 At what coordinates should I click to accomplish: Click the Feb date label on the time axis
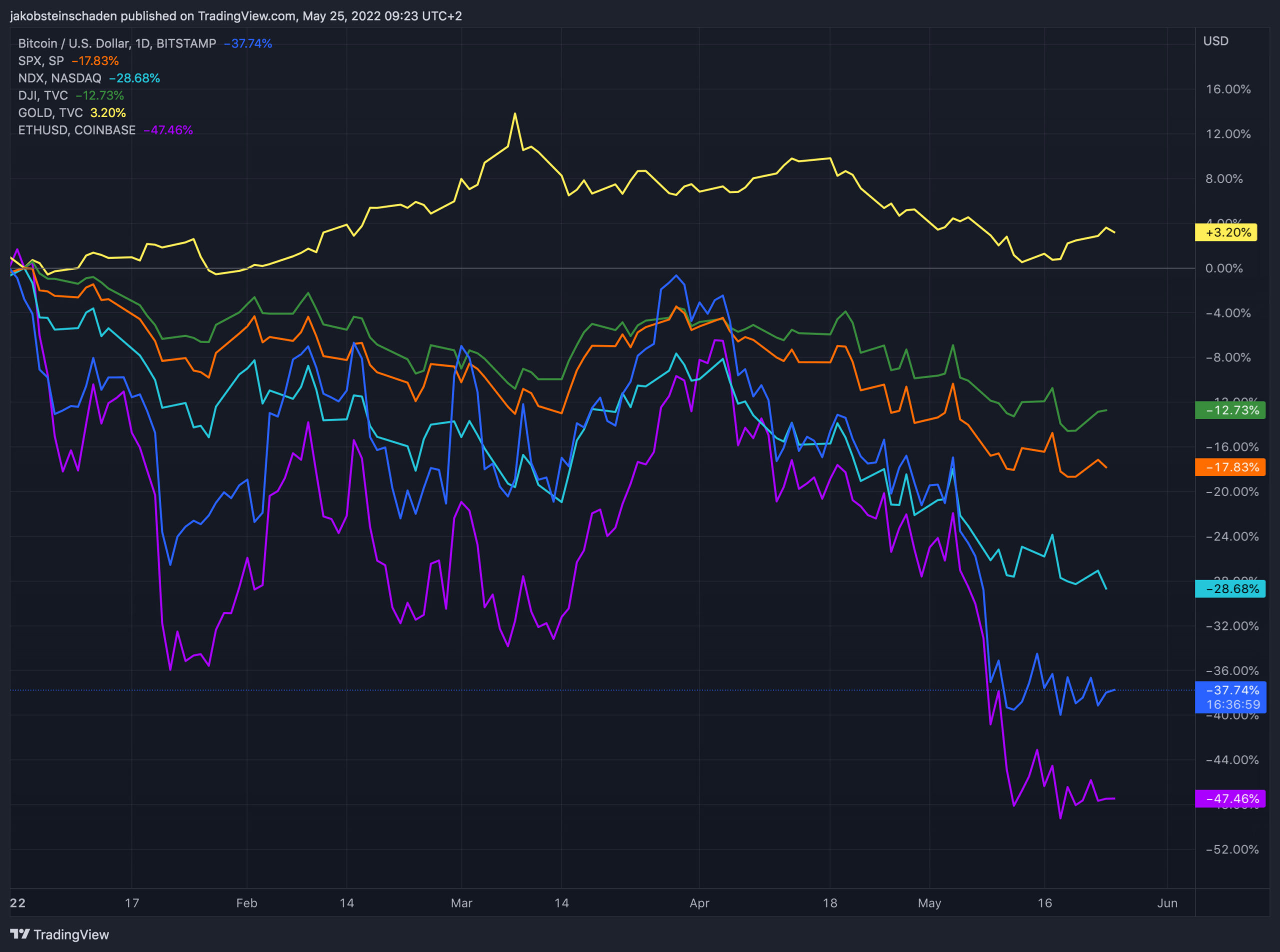click(246, 902)
